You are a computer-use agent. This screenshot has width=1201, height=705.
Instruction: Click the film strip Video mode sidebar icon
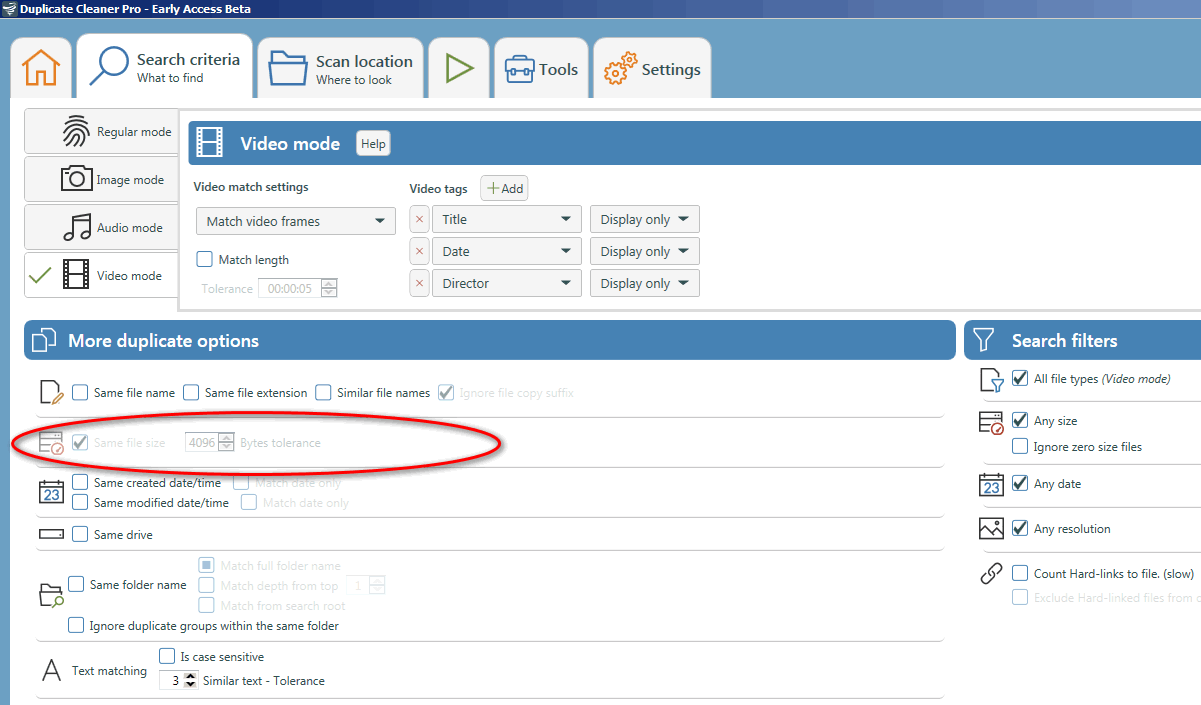[x=76, y=274]
